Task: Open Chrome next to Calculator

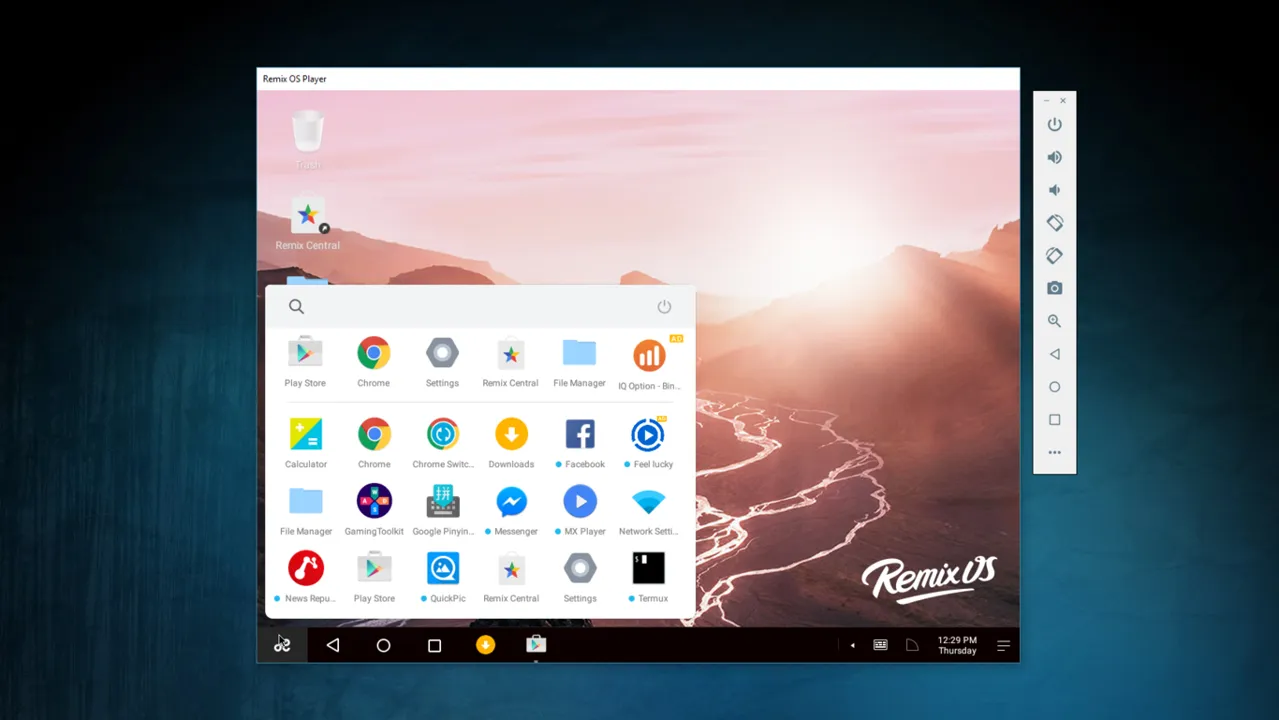Action: coord(374,434)
